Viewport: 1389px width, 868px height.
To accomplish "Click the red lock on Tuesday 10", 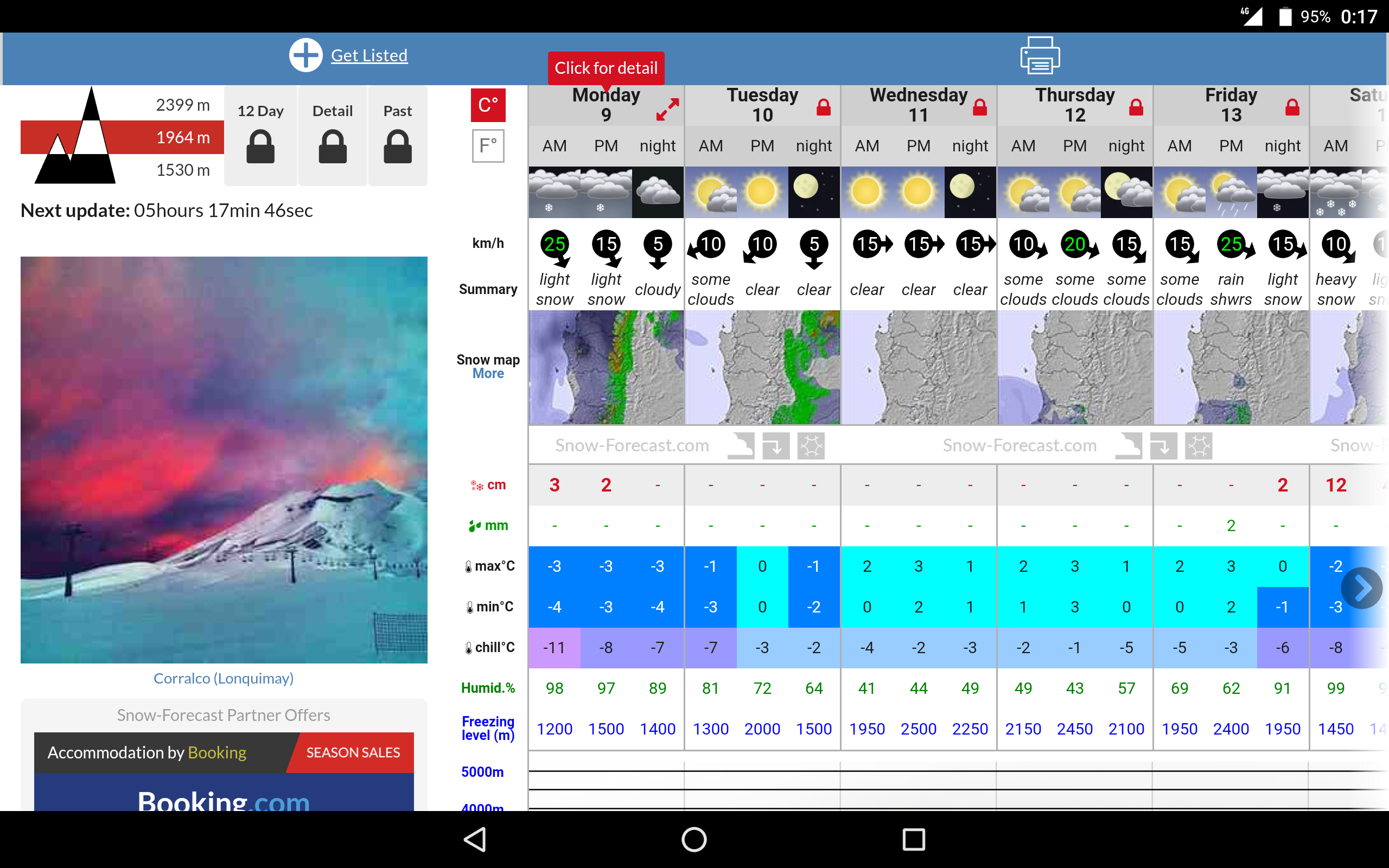I will [x=824, y=107].
